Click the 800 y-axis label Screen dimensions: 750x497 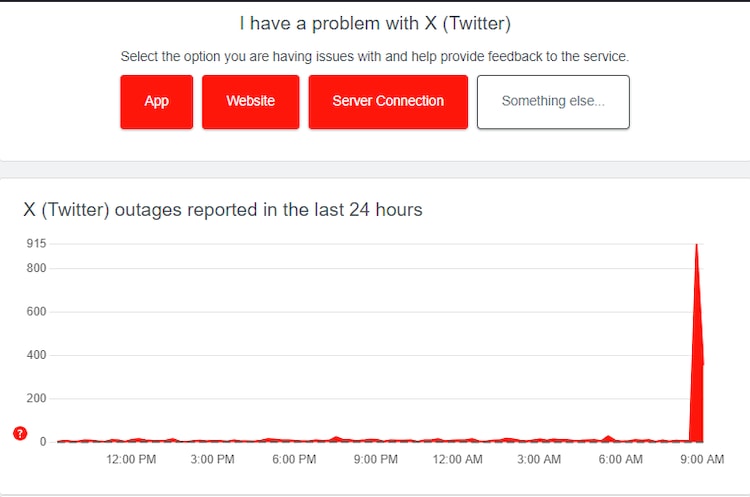[x=36, y=268]
